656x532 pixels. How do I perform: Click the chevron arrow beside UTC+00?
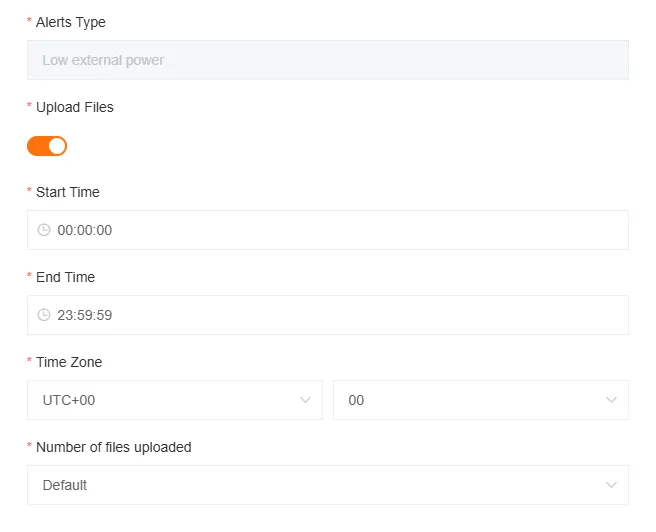(306, 400)
